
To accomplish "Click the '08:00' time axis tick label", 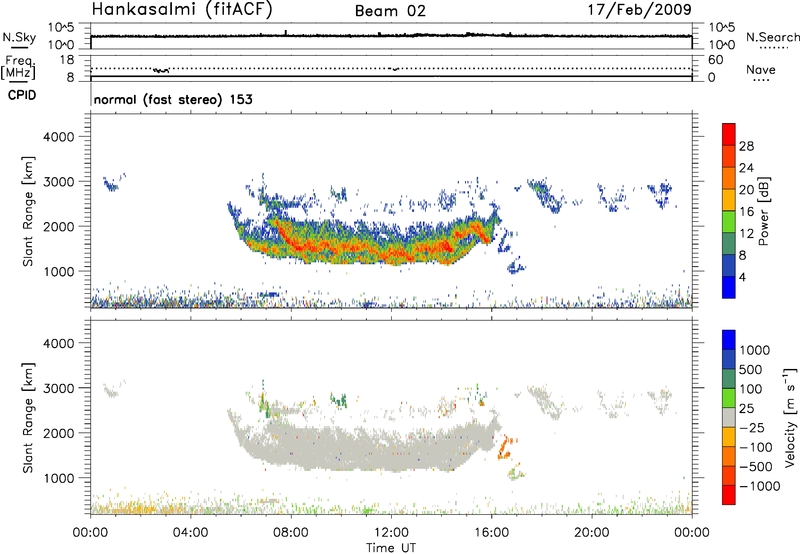I will [291, 533].
